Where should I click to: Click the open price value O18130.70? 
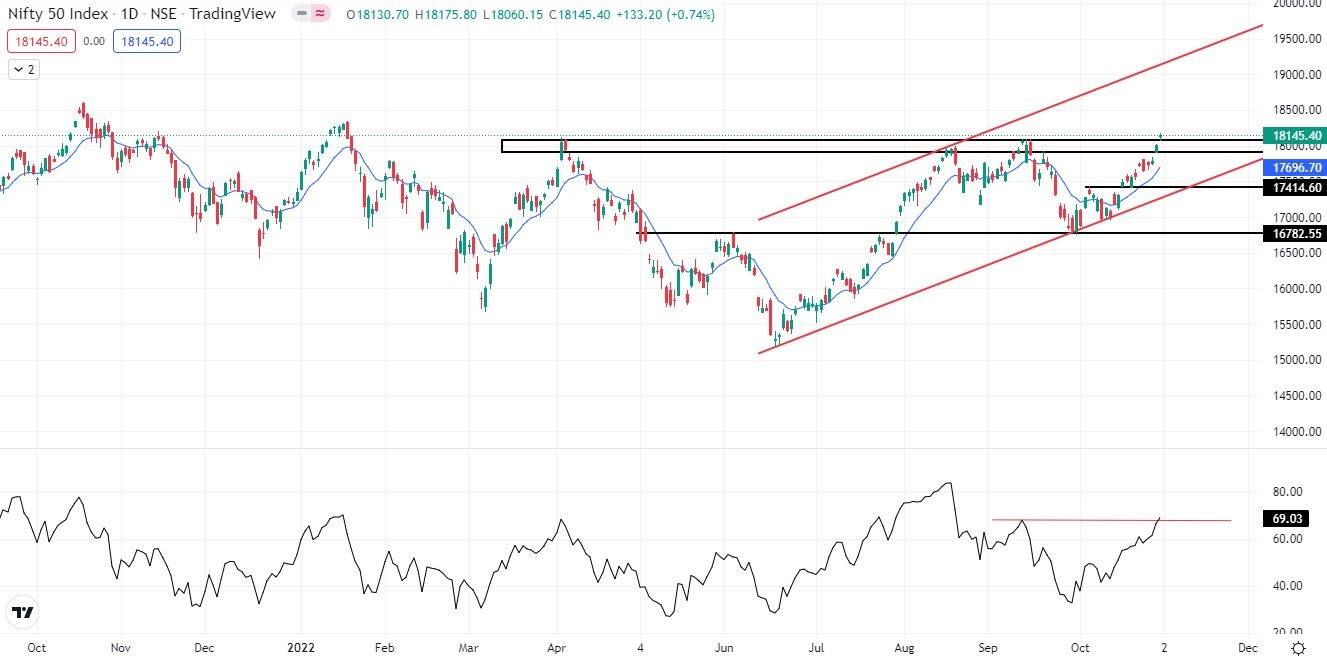pos(378,15)
